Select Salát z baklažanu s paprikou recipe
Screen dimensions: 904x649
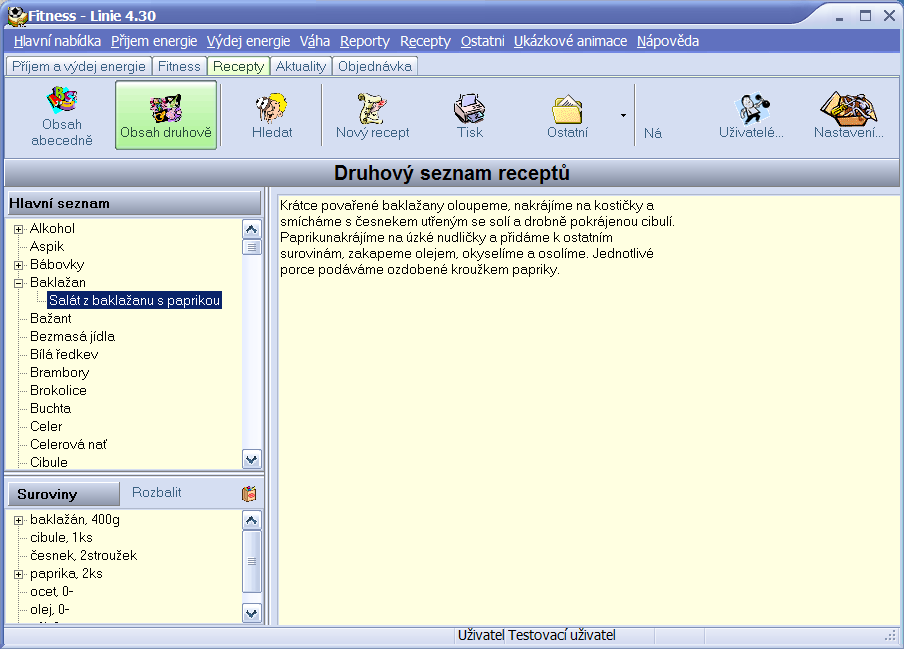(x=134, y=300)
